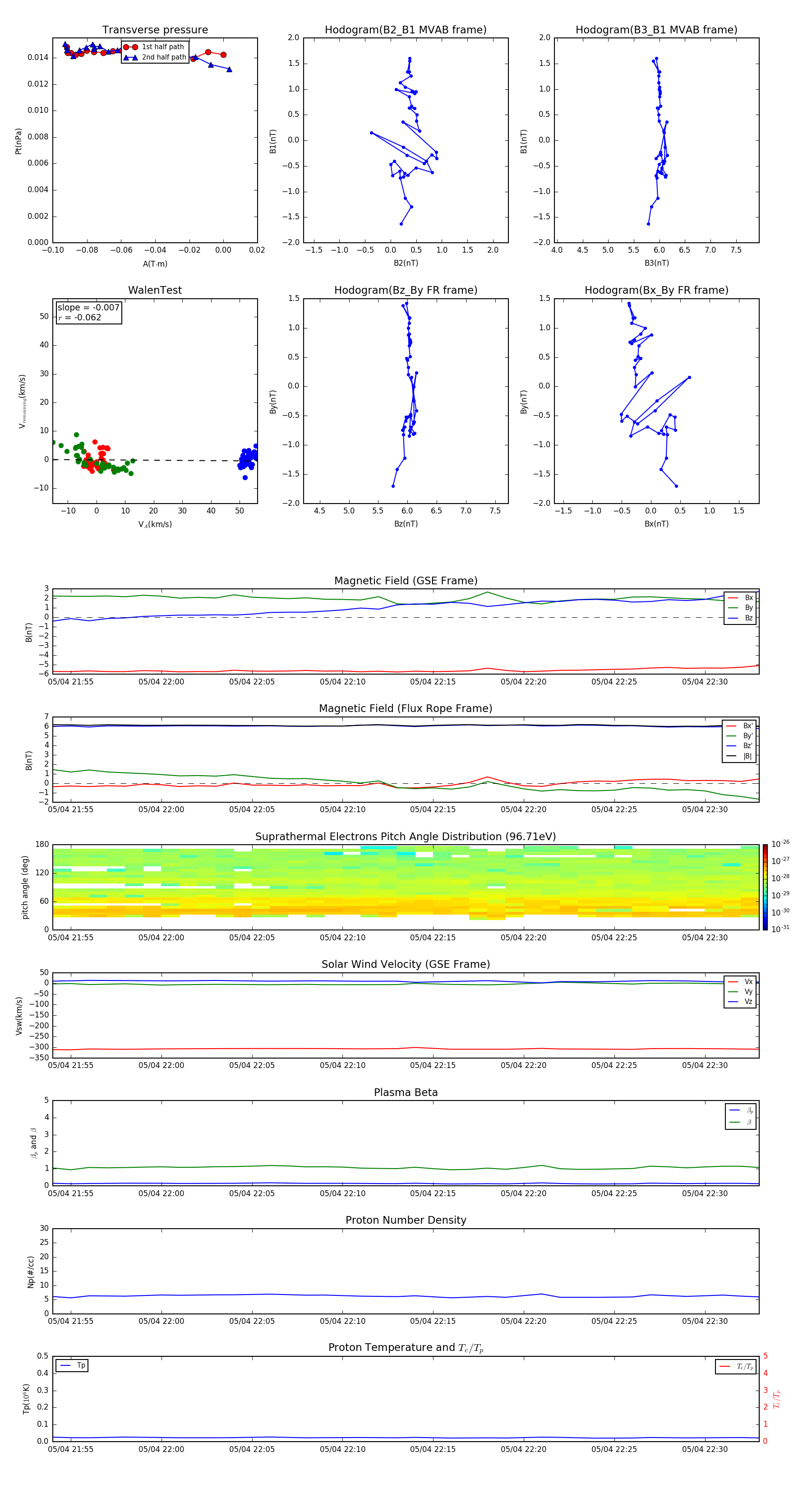
Task: Click the 'Np(#/cc)' y-axis label
Action: pos(31,1271)
